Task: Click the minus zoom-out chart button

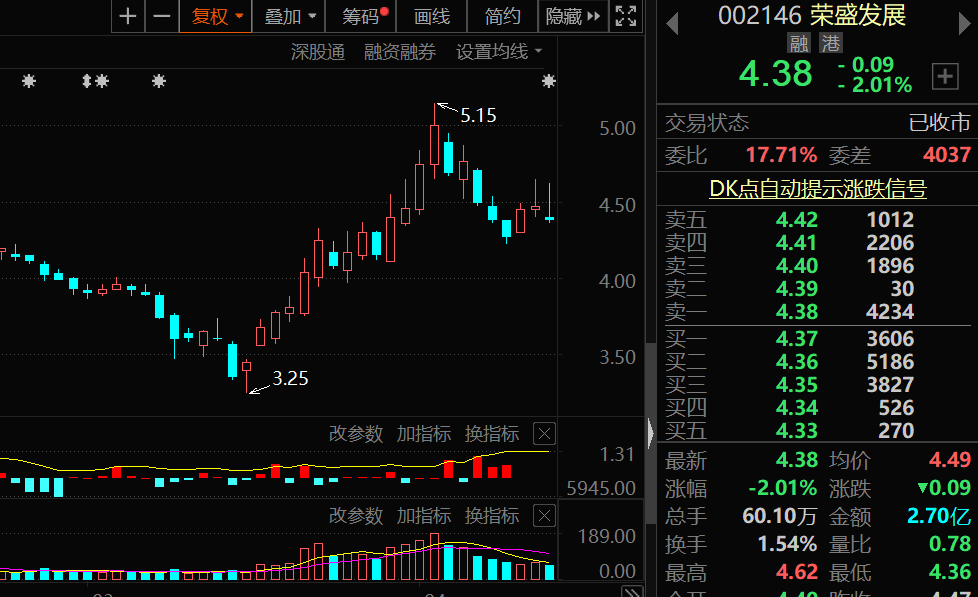Action: coord(162,16)
